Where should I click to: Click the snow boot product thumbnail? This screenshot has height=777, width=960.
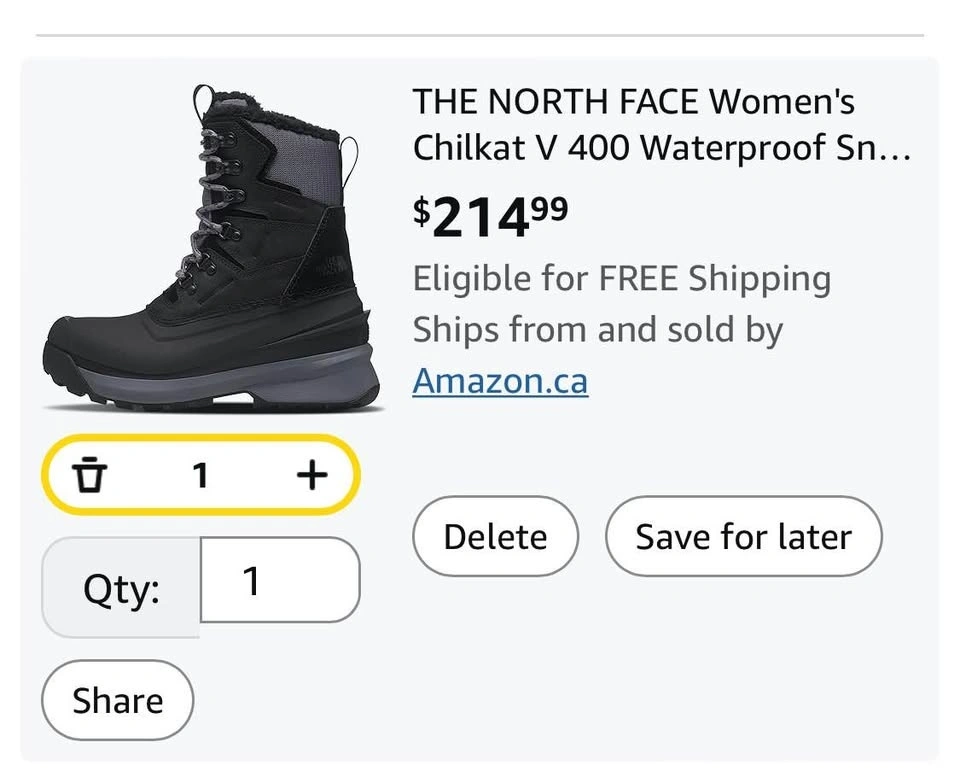point(210,250)
